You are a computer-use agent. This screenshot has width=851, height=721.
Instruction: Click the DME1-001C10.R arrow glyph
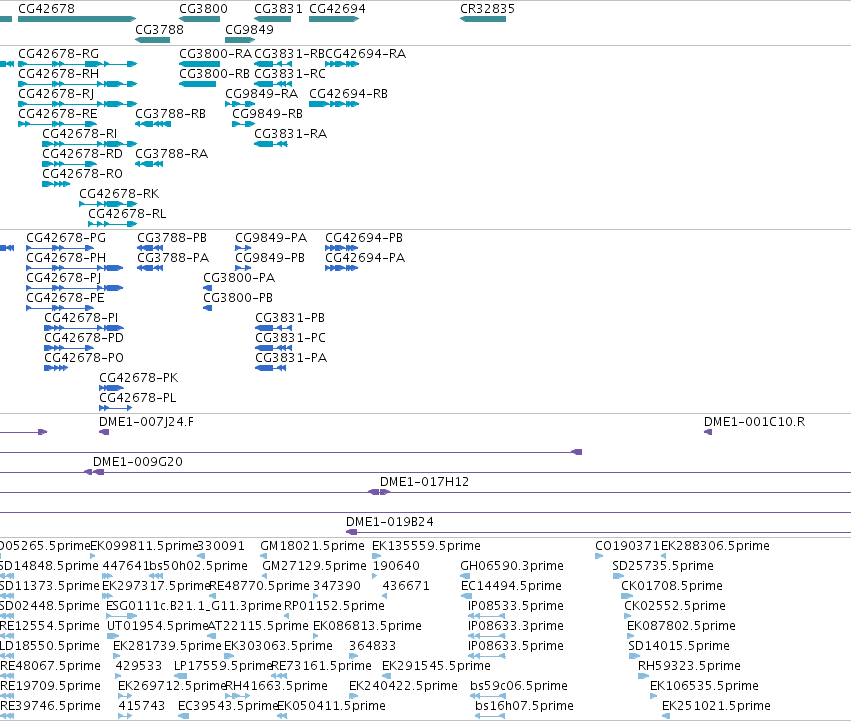tap(708, 432)
